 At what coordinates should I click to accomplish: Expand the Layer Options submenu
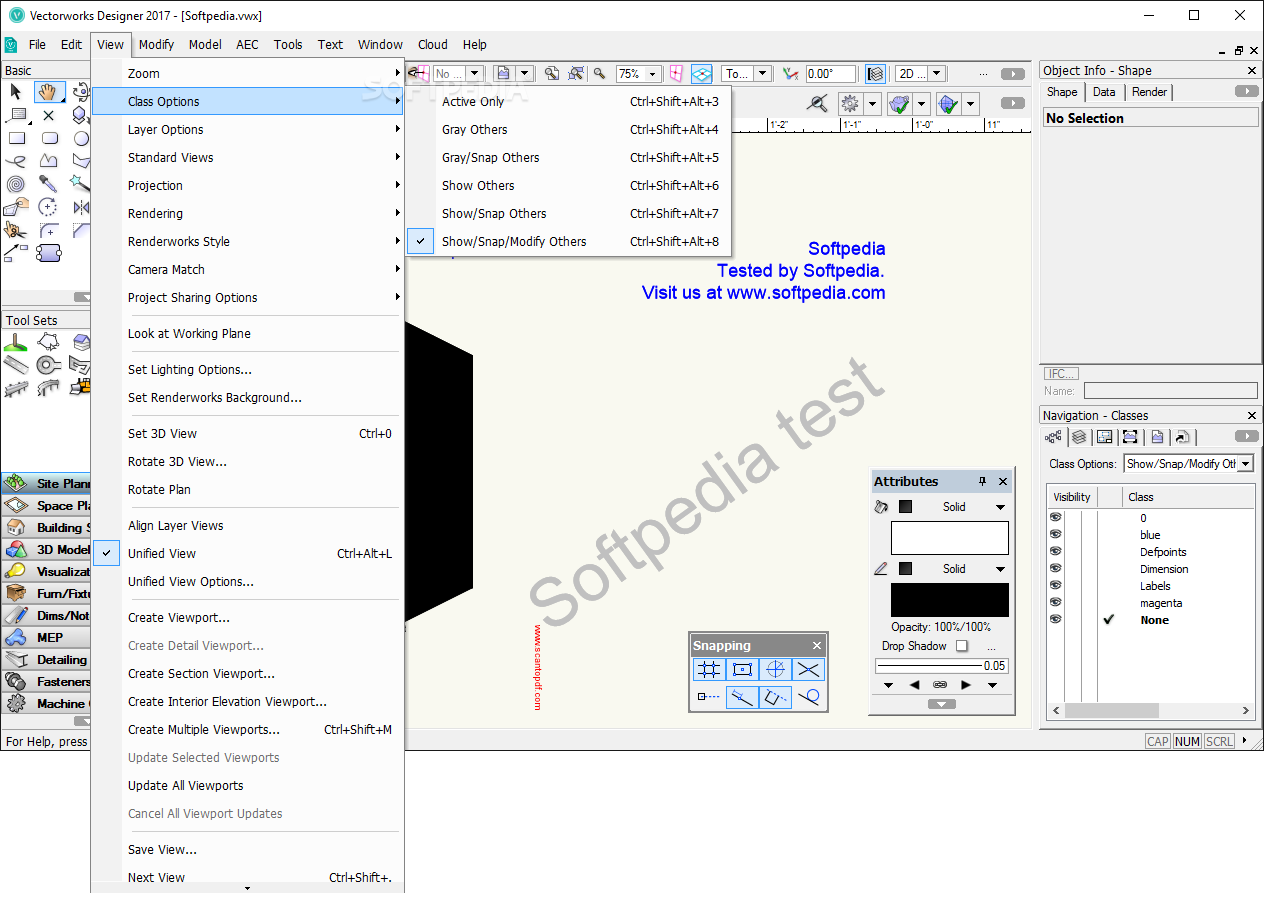(247, 130)
